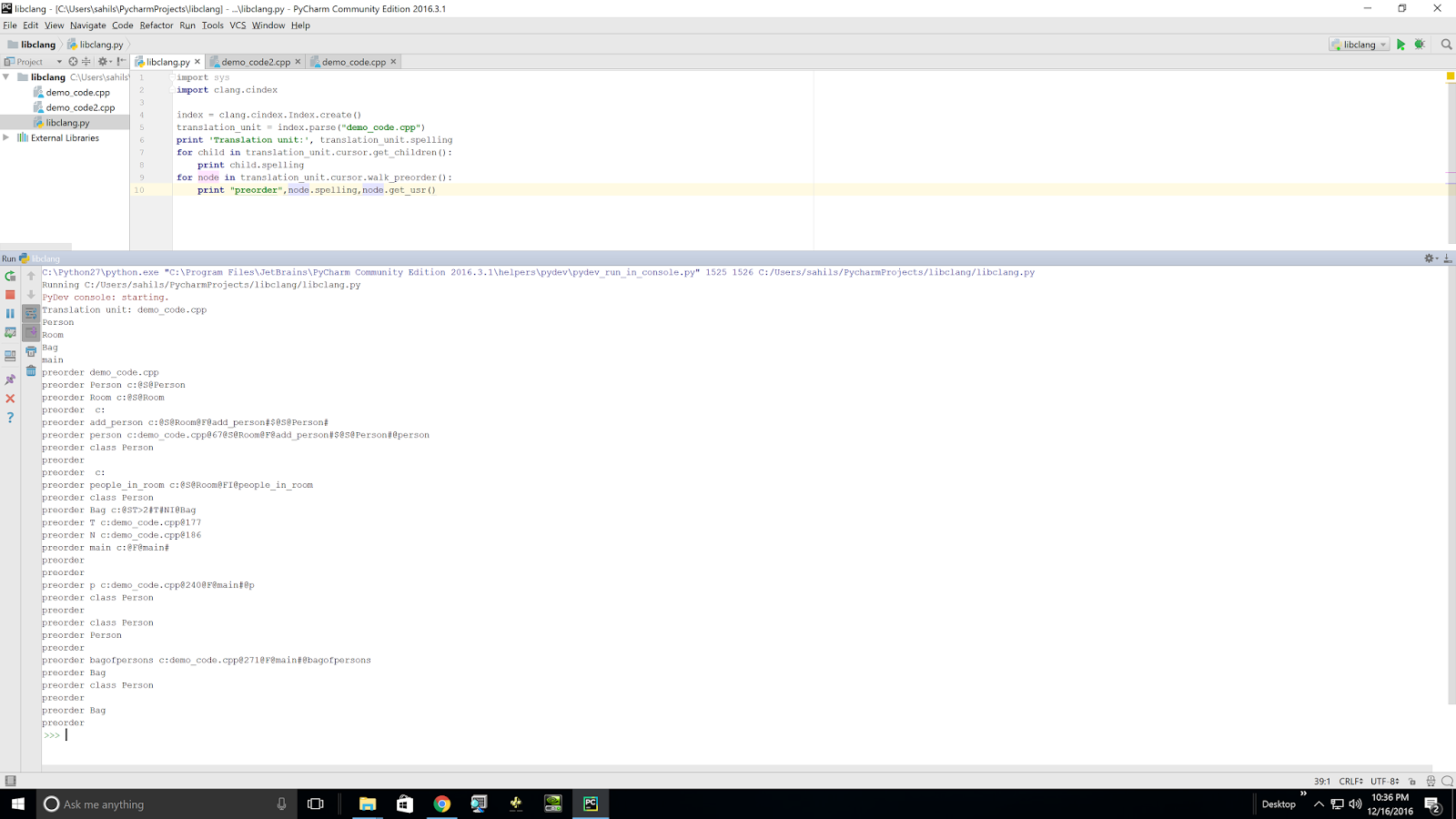
Task: Open the Project view dropdown
Action: tap(34, 62)
